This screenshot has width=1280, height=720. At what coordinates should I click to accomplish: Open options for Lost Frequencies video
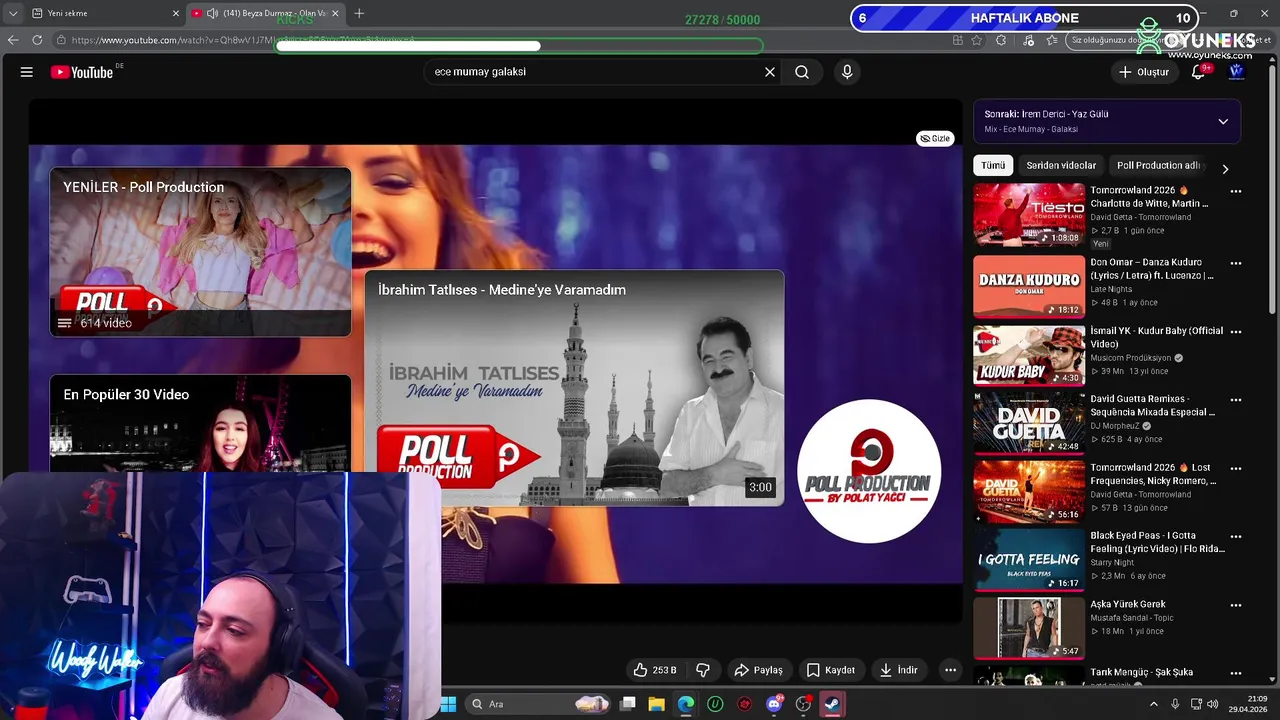point(1236,468)
